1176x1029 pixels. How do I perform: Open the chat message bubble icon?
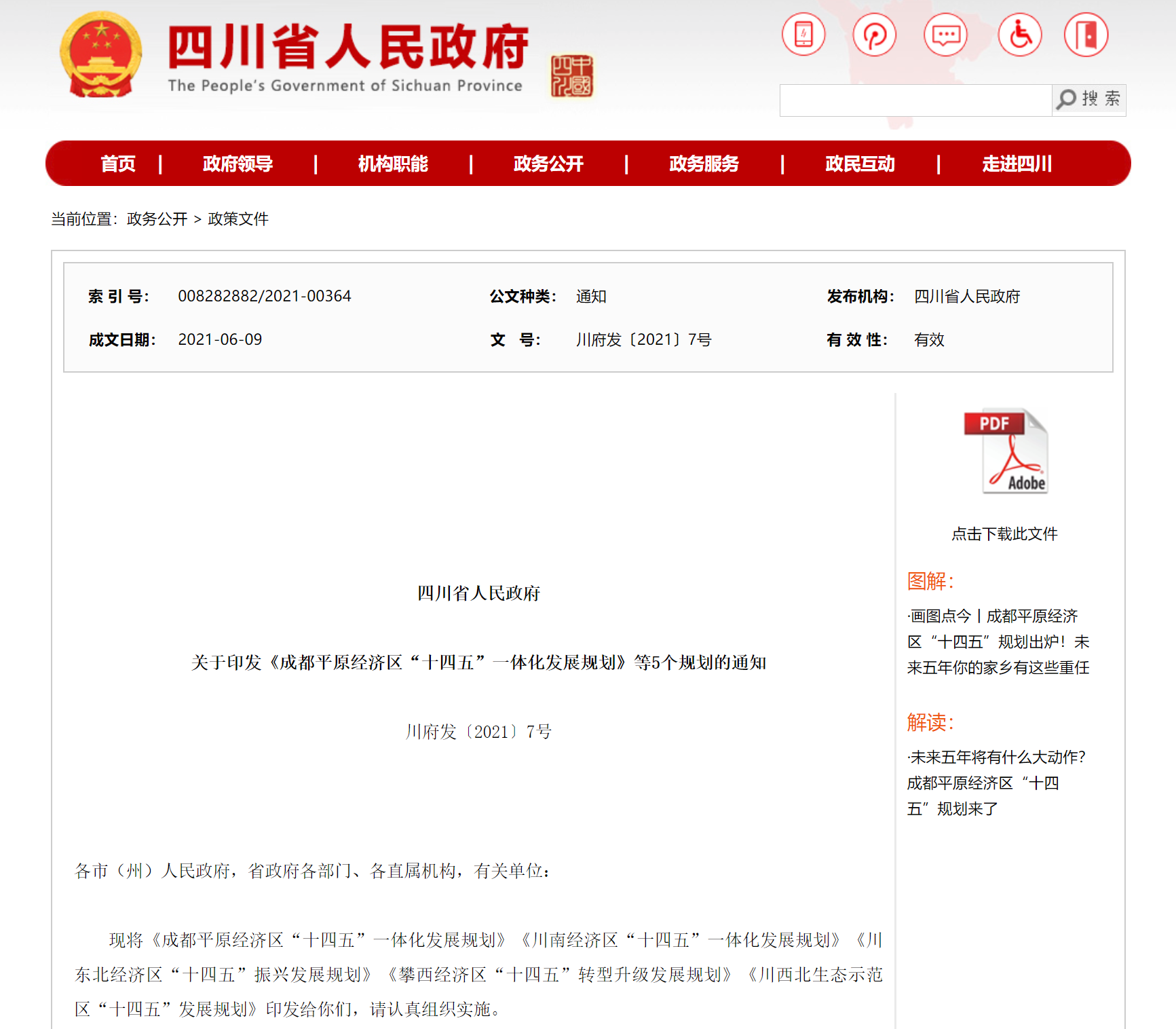click(945, 35)
